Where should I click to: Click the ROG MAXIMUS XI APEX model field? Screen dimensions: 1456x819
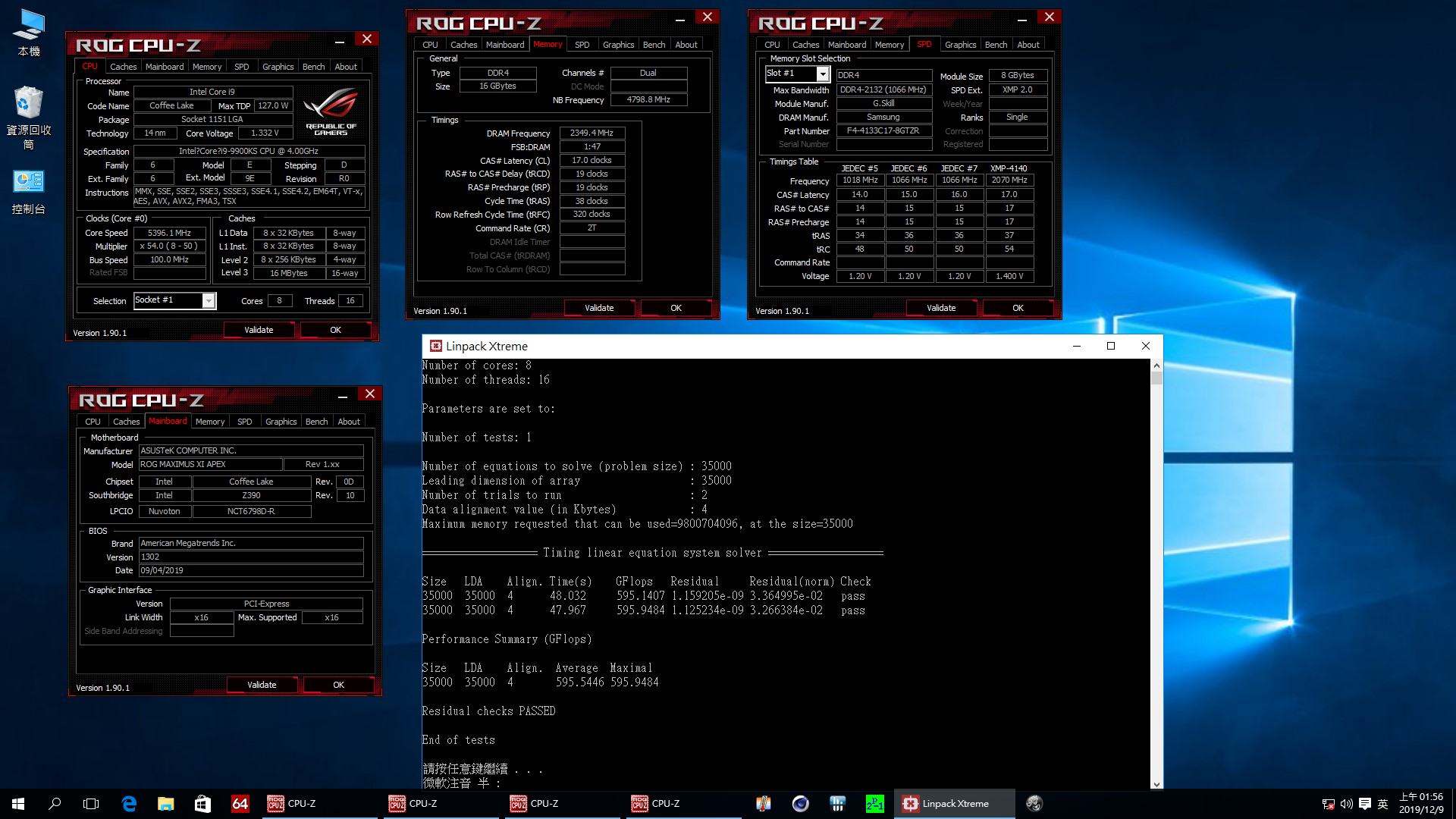pos(210,464)
